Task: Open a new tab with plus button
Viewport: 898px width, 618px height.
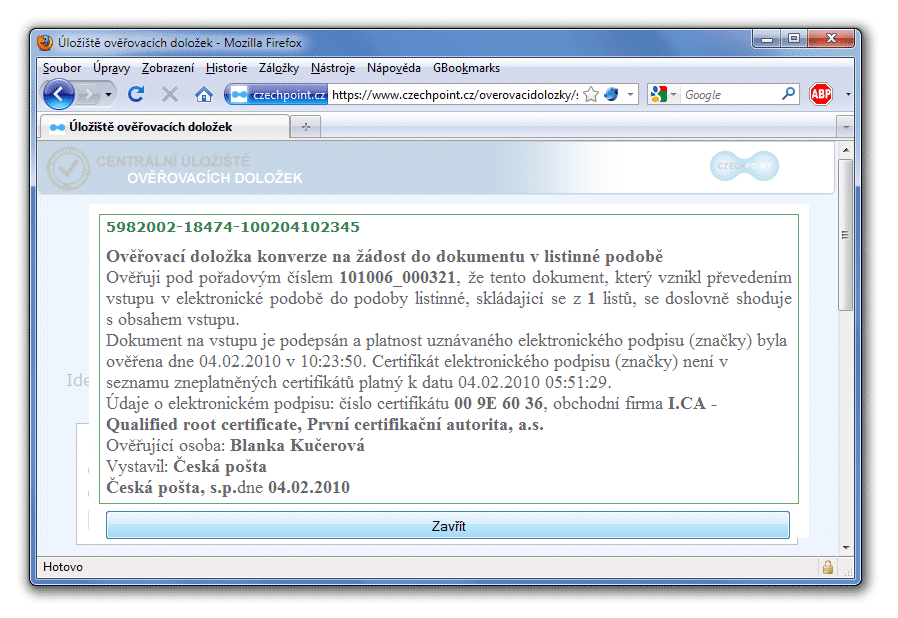Action: point(305,127)
